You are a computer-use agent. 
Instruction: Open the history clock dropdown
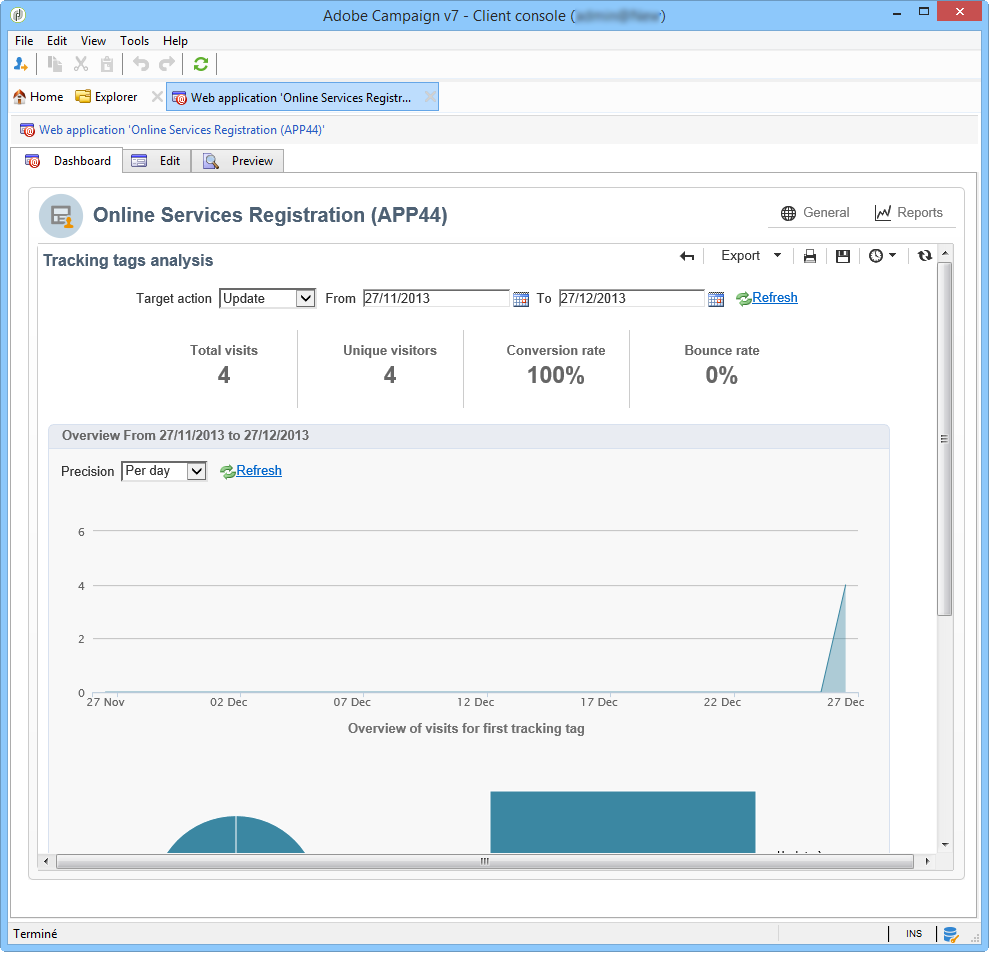coord(882,256)
